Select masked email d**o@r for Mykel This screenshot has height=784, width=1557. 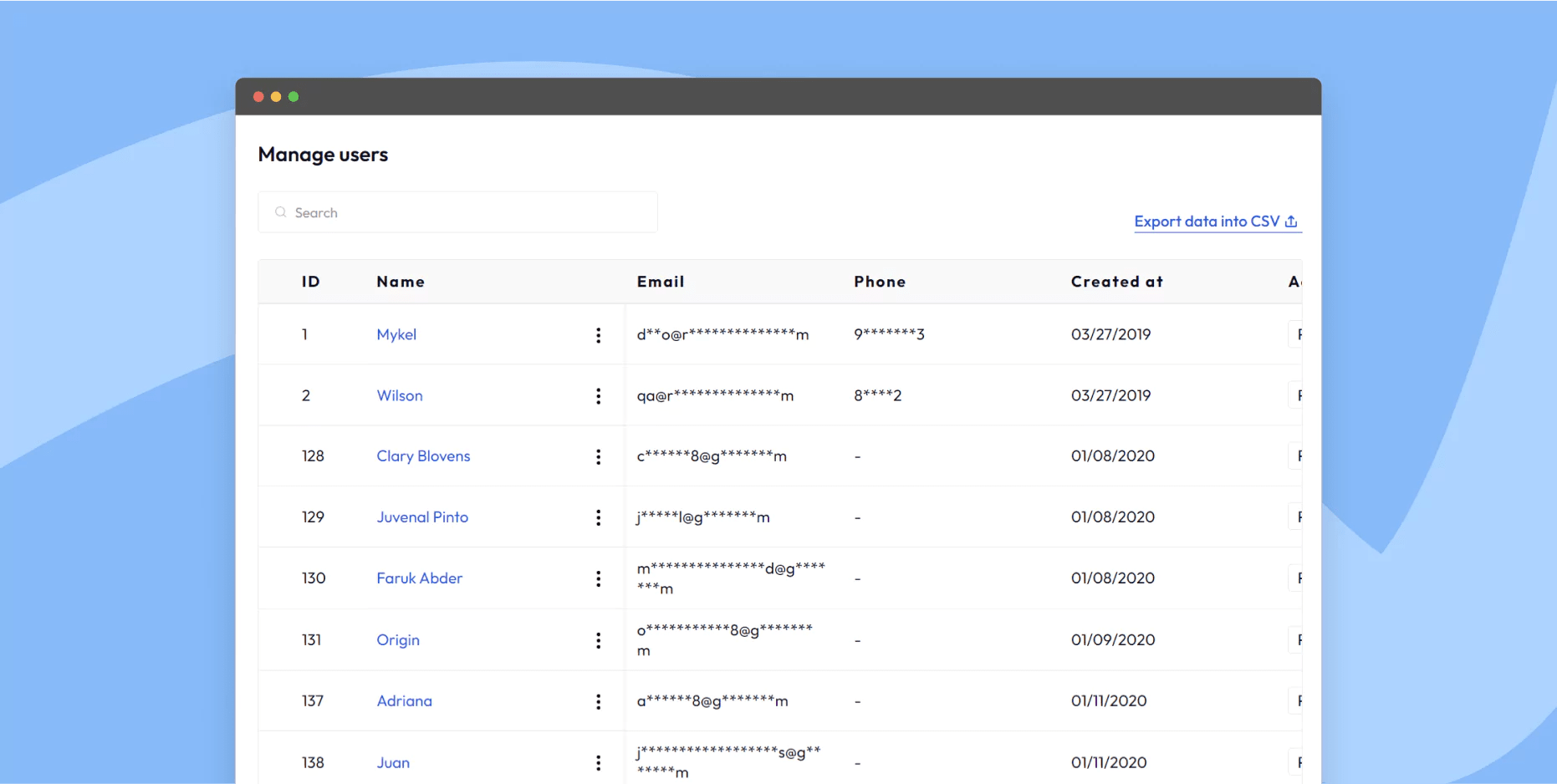point(722,334)
